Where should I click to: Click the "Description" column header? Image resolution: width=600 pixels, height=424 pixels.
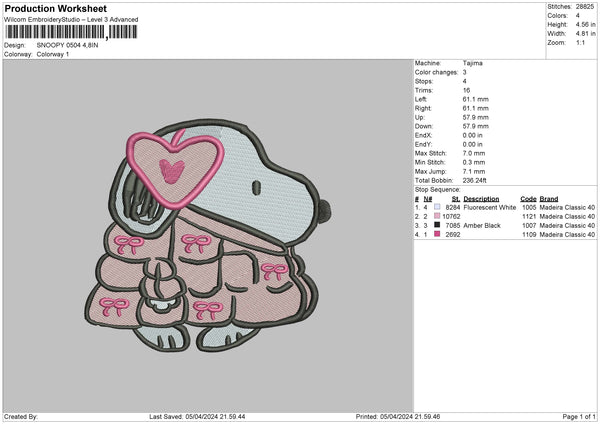coord(481,199)
